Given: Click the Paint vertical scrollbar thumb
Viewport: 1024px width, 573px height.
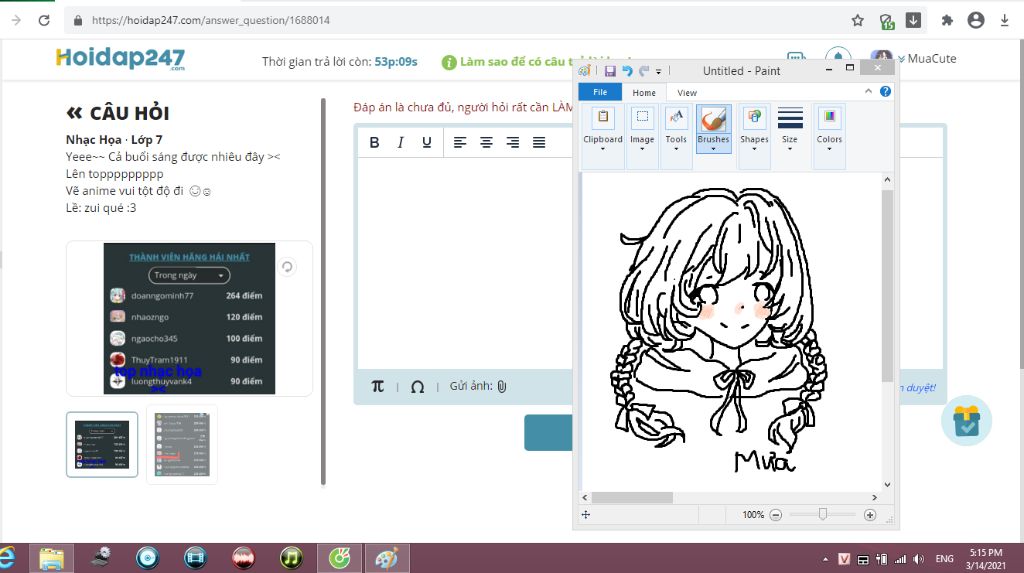Looking at the screenshot, I should coord(887,286).
